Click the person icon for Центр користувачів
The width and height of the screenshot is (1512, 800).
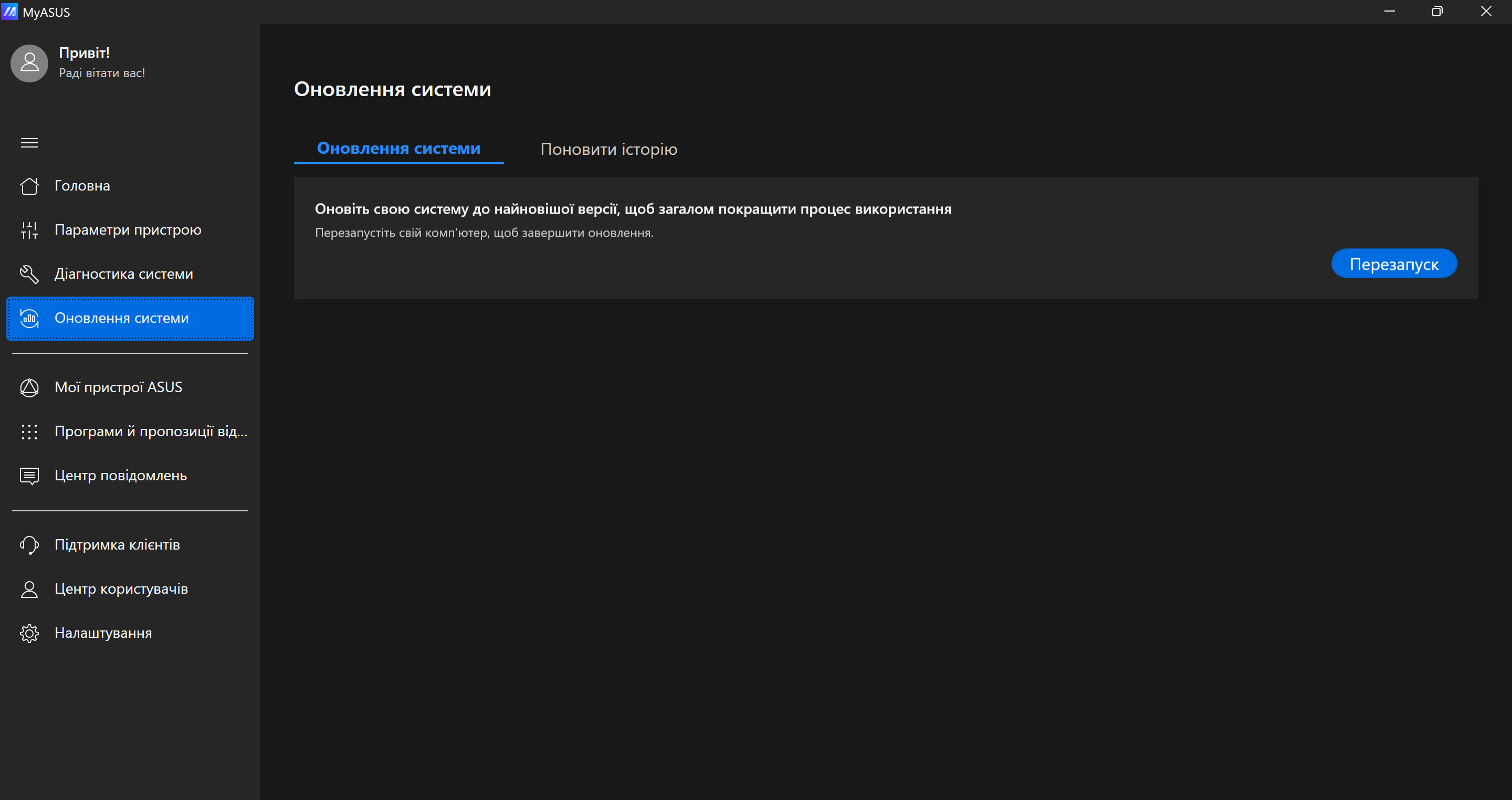[29, 590]
